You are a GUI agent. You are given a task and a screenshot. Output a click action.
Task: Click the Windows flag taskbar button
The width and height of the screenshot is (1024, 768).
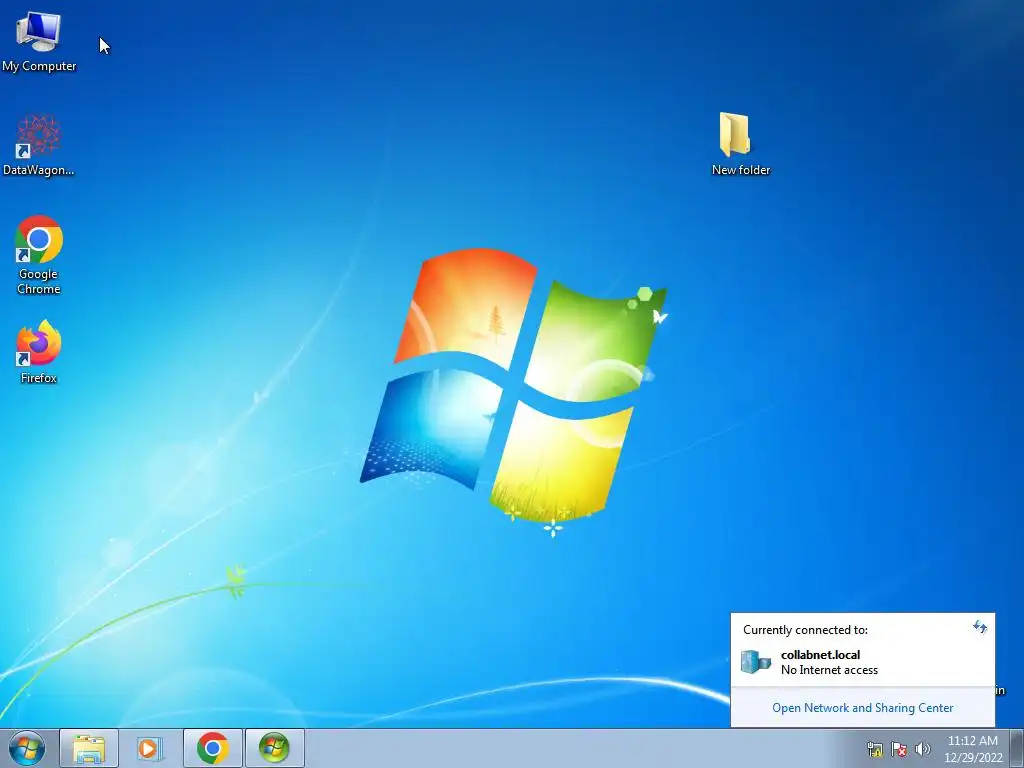tap(274, 748)
